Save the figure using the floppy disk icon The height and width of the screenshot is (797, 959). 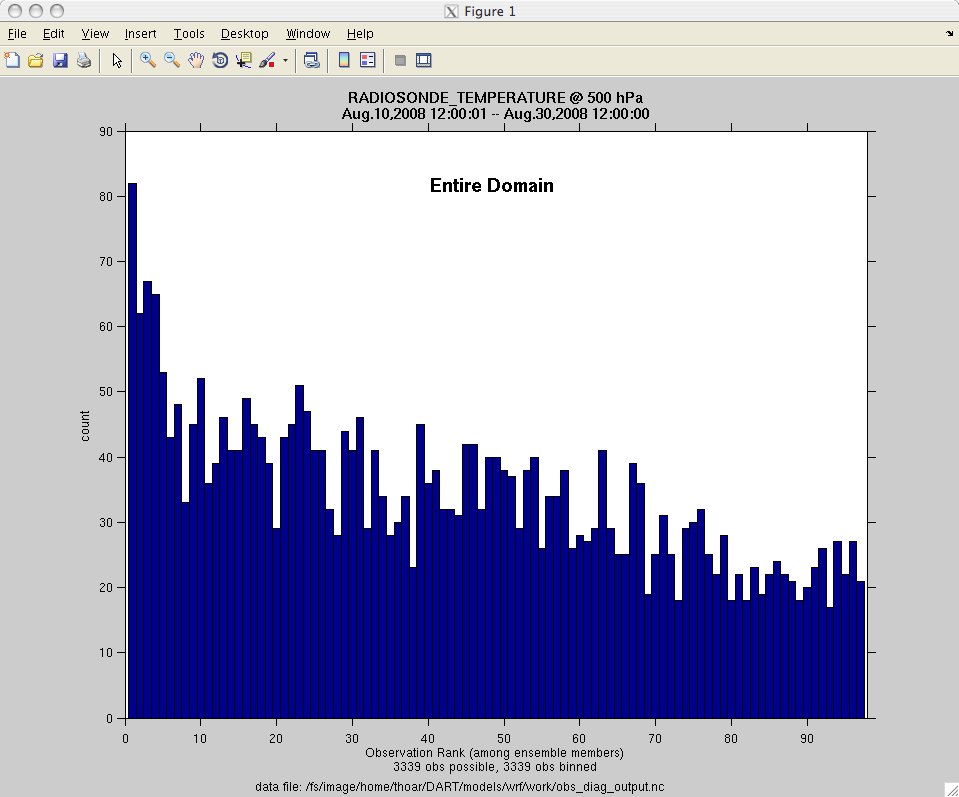[x=60, y=60]
